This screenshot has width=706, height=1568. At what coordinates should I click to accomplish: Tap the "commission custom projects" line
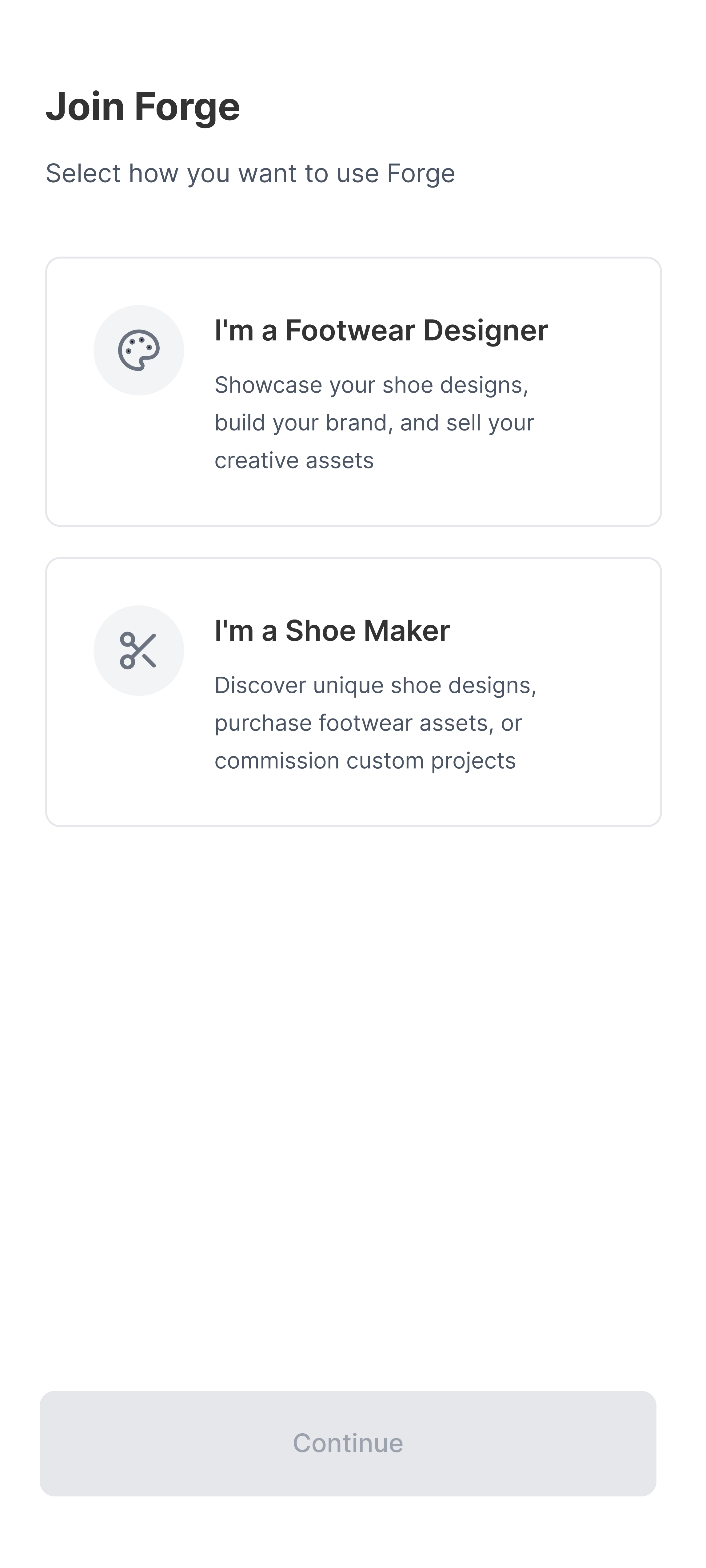(x=365, y=761)
